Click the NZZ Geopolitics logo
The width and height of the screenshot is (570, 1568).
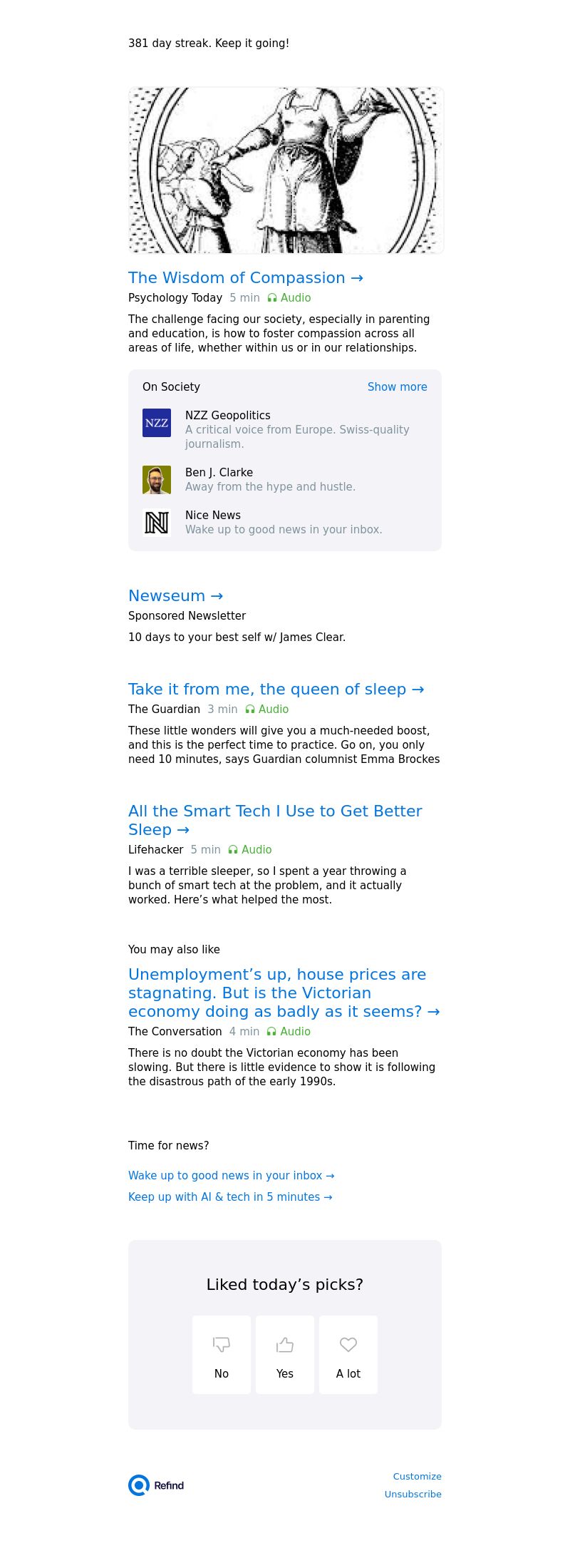pos(157,423)
